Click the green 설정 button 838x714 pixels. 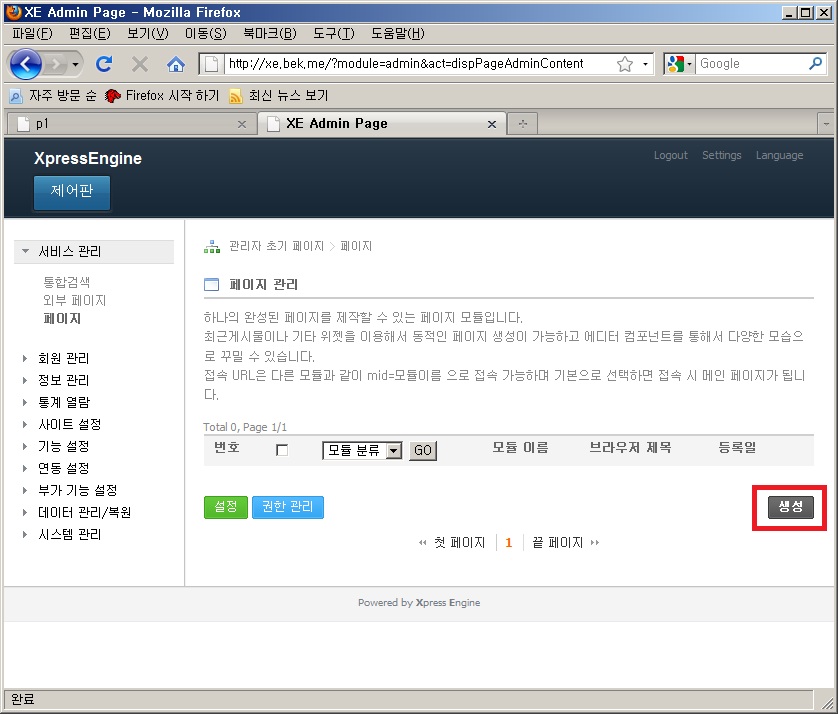pyautogui.click(x=226, y=507)
